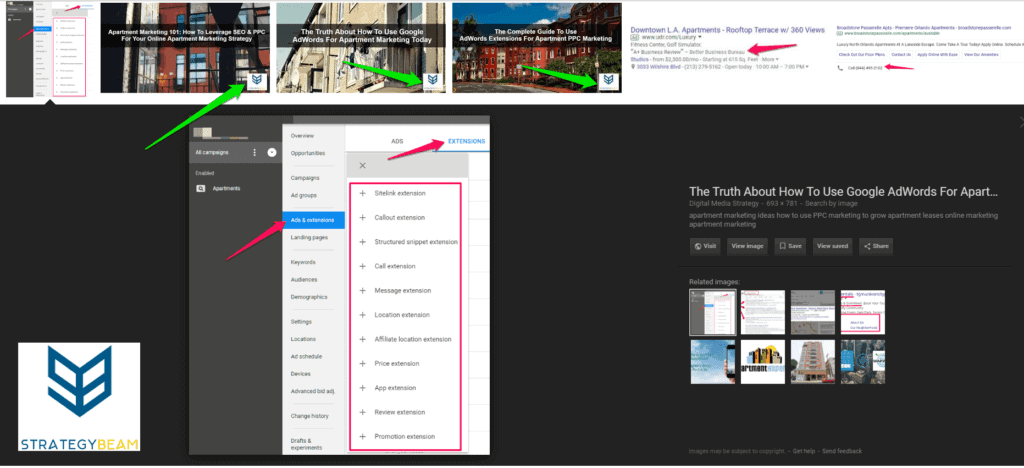Open Opportunities in the side menu
The image size is (1024, 468).
click(307, 153)
